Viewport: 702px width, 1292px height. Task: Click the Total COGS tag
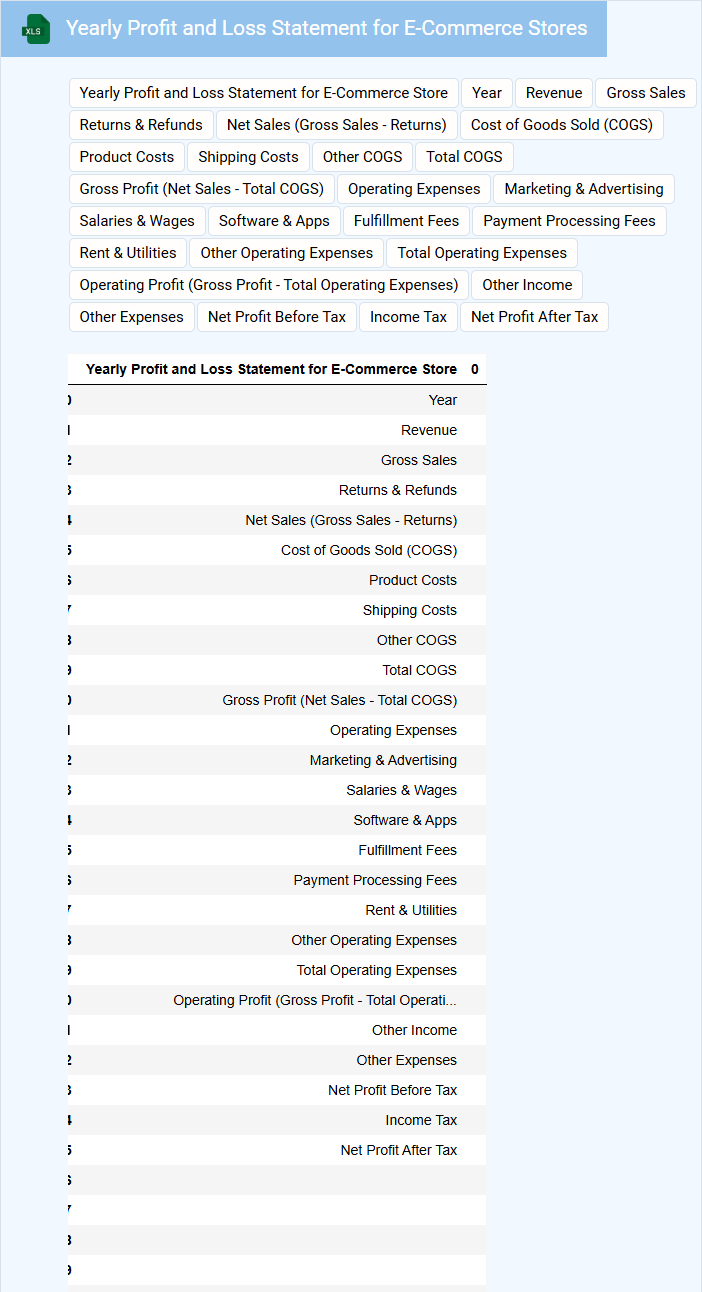tap(465, 157)
